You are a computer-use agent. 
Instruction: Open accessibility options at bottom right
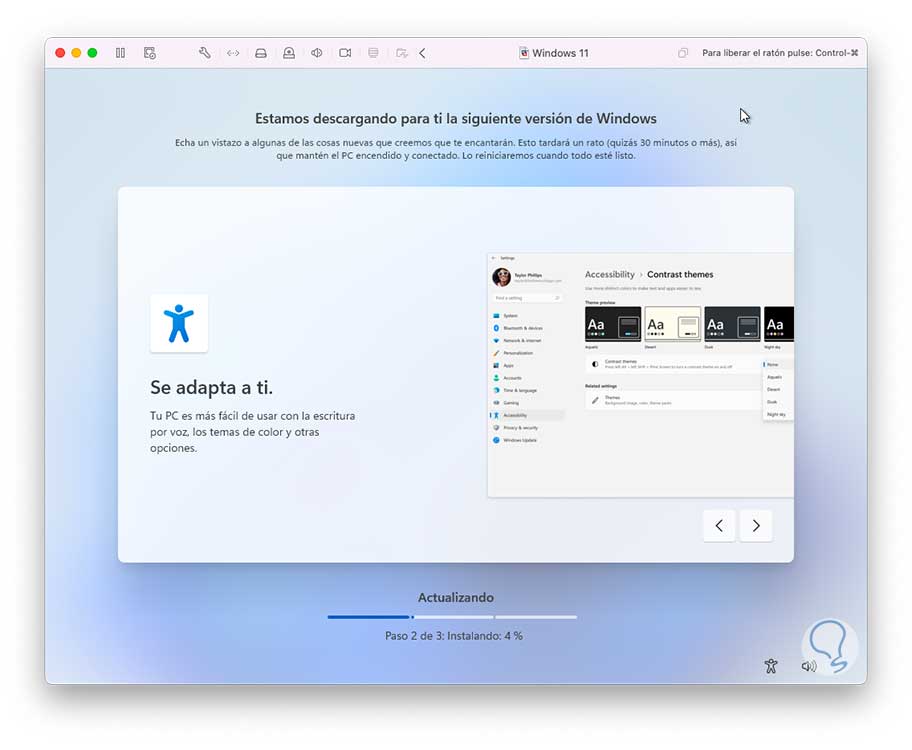[771, 666]
